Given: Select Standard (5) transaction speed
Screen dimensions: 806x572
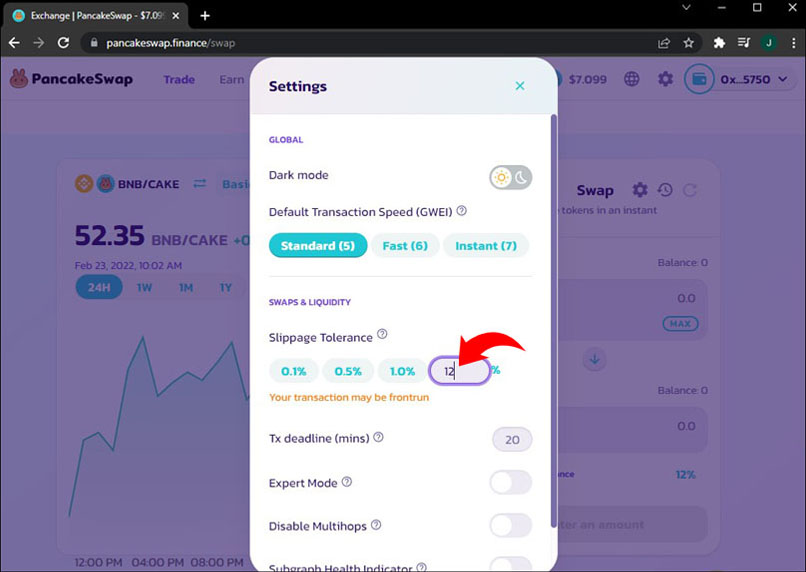Looking at the screenshot, I should point(318,245).
